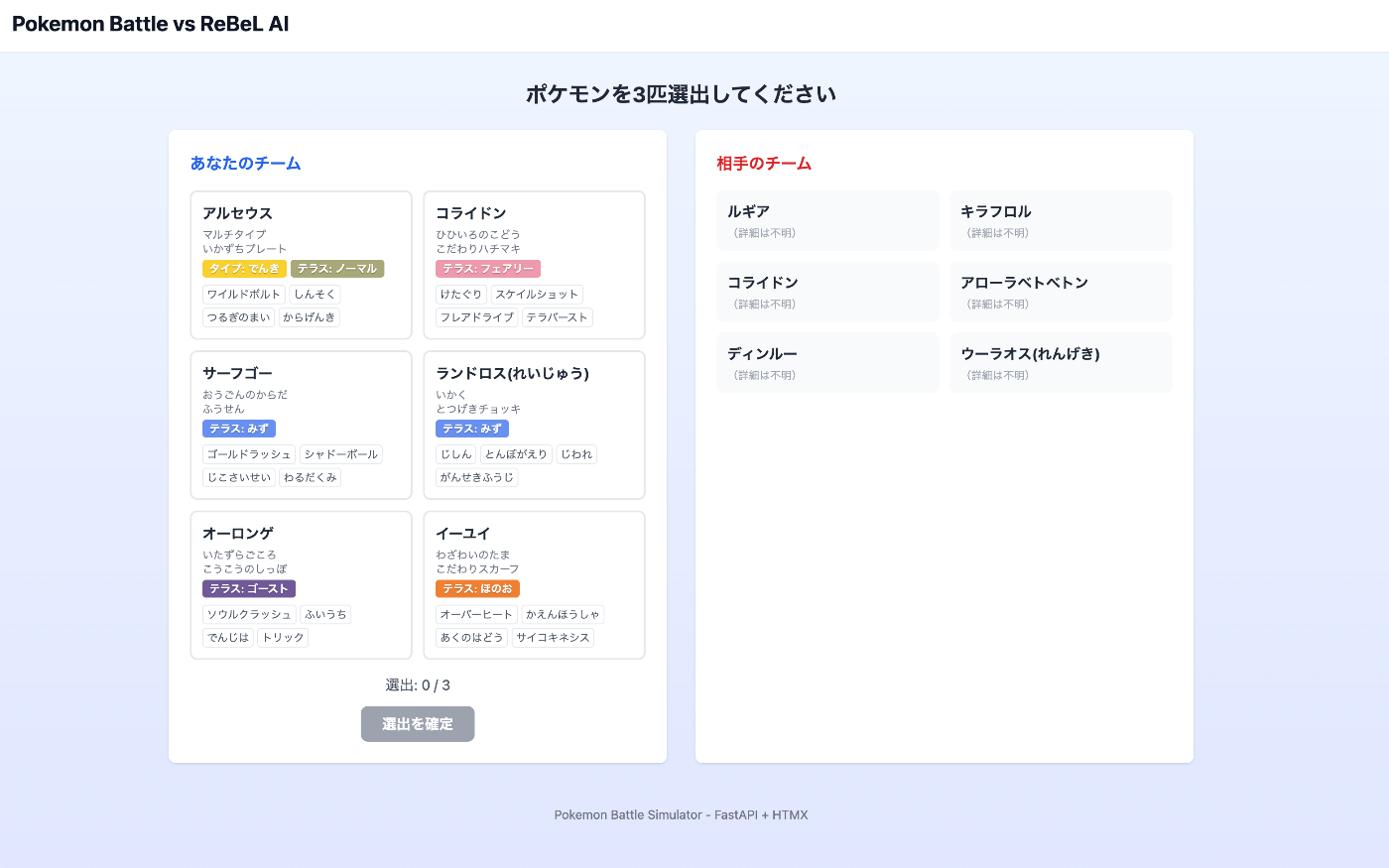
Task: Click the ひひいろのこどう ability text
Action: point(478,235)
